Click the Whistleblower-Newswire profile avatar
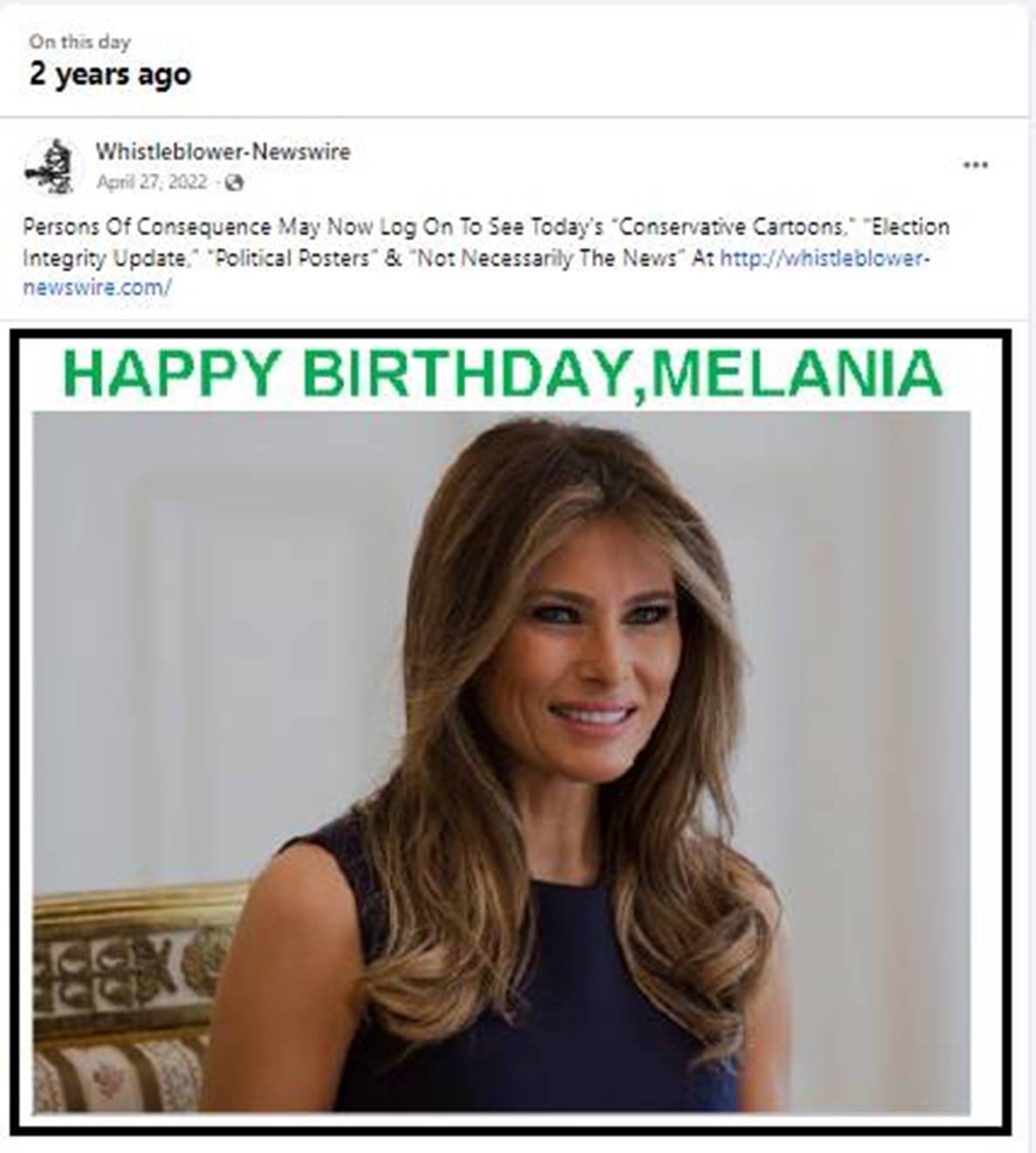 click(50, 166)
